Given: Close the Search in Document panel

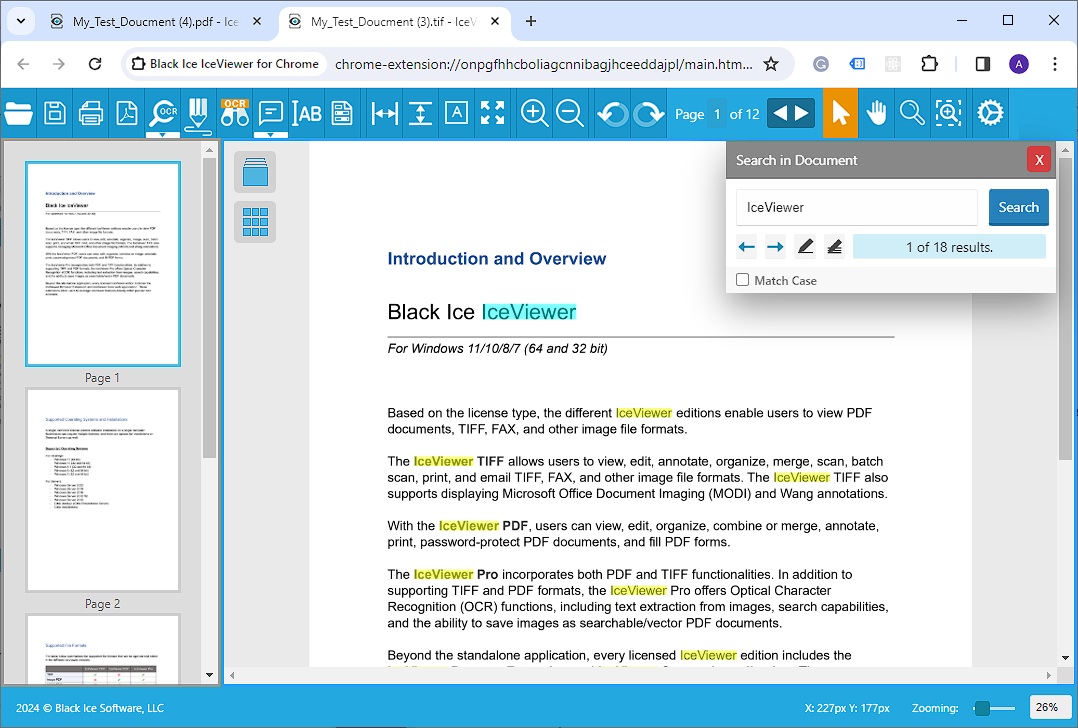Looking at the screenshot, I should click(1039, 159).
